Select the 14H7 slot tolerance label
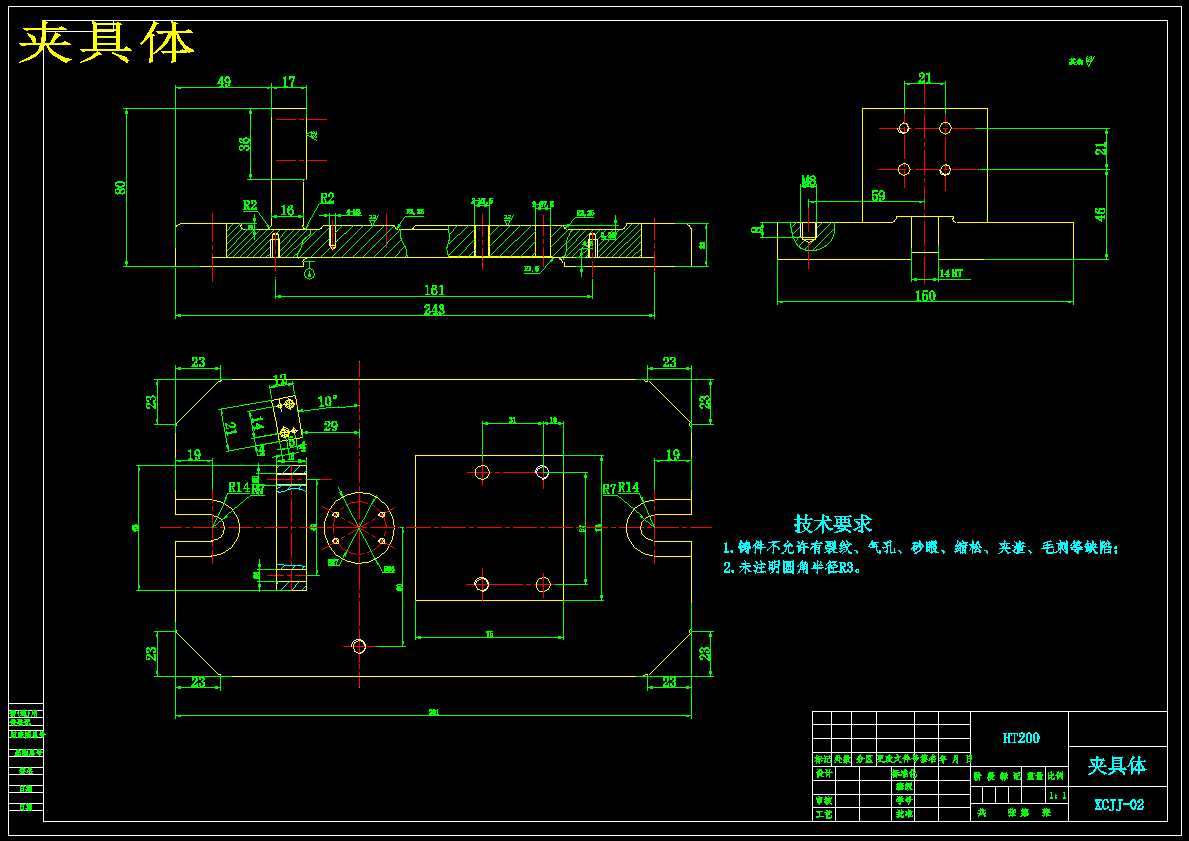The image size is (1189, 841). tap(951, 273)
